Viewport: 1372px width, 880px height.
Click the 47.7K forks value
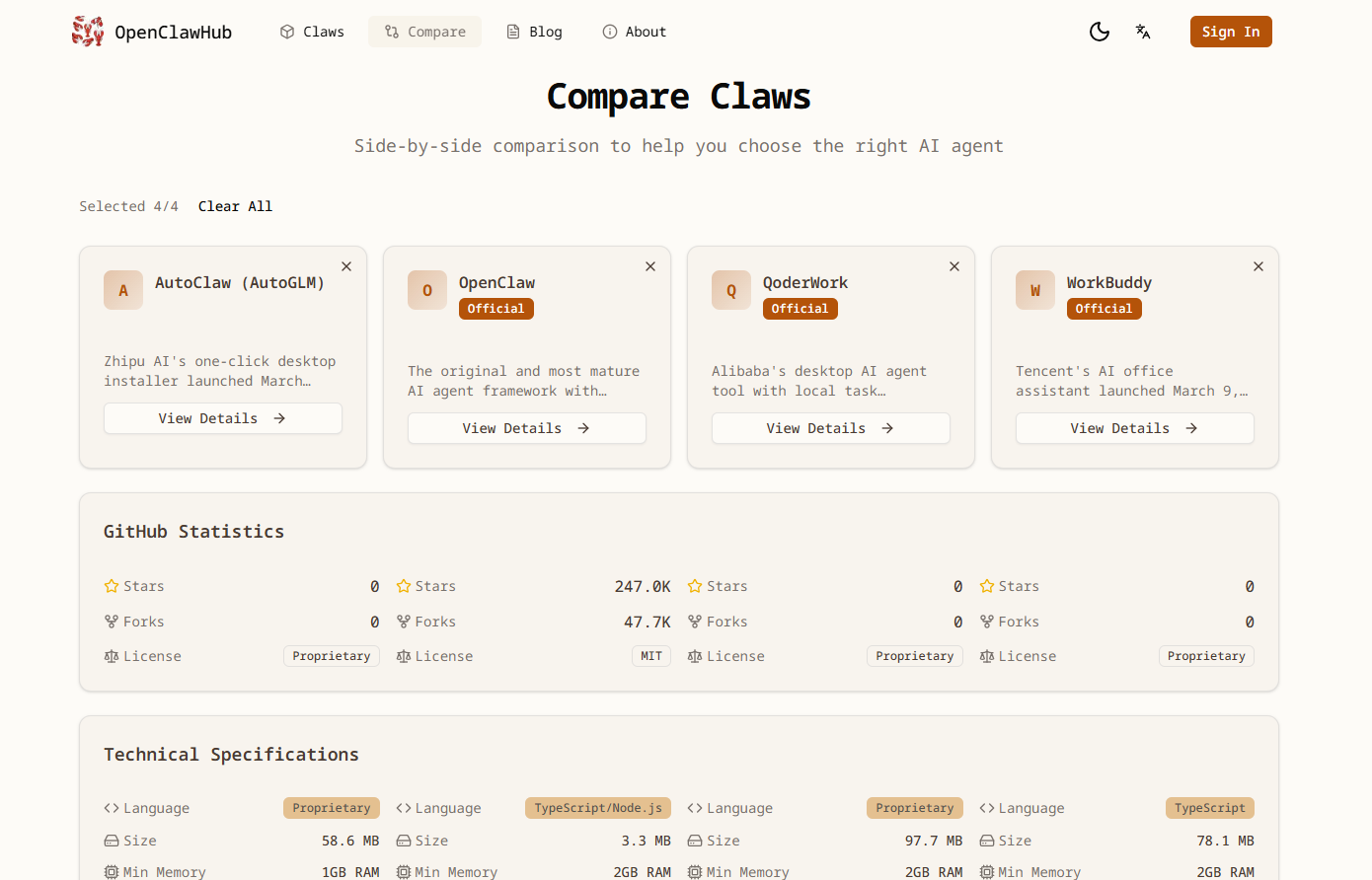648,622
